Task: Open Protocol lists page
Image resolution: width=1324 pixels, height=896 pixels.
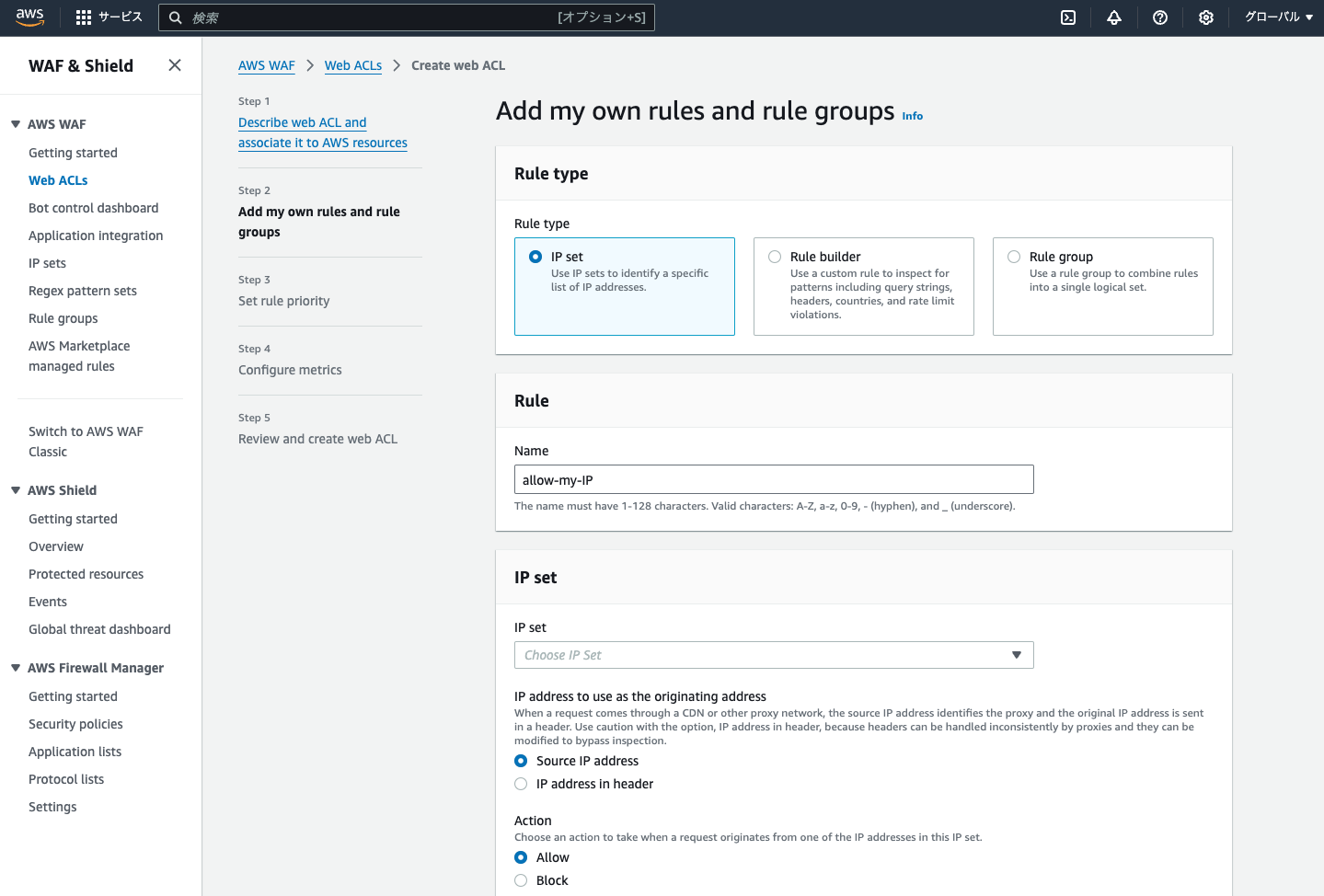Action: 66,779
